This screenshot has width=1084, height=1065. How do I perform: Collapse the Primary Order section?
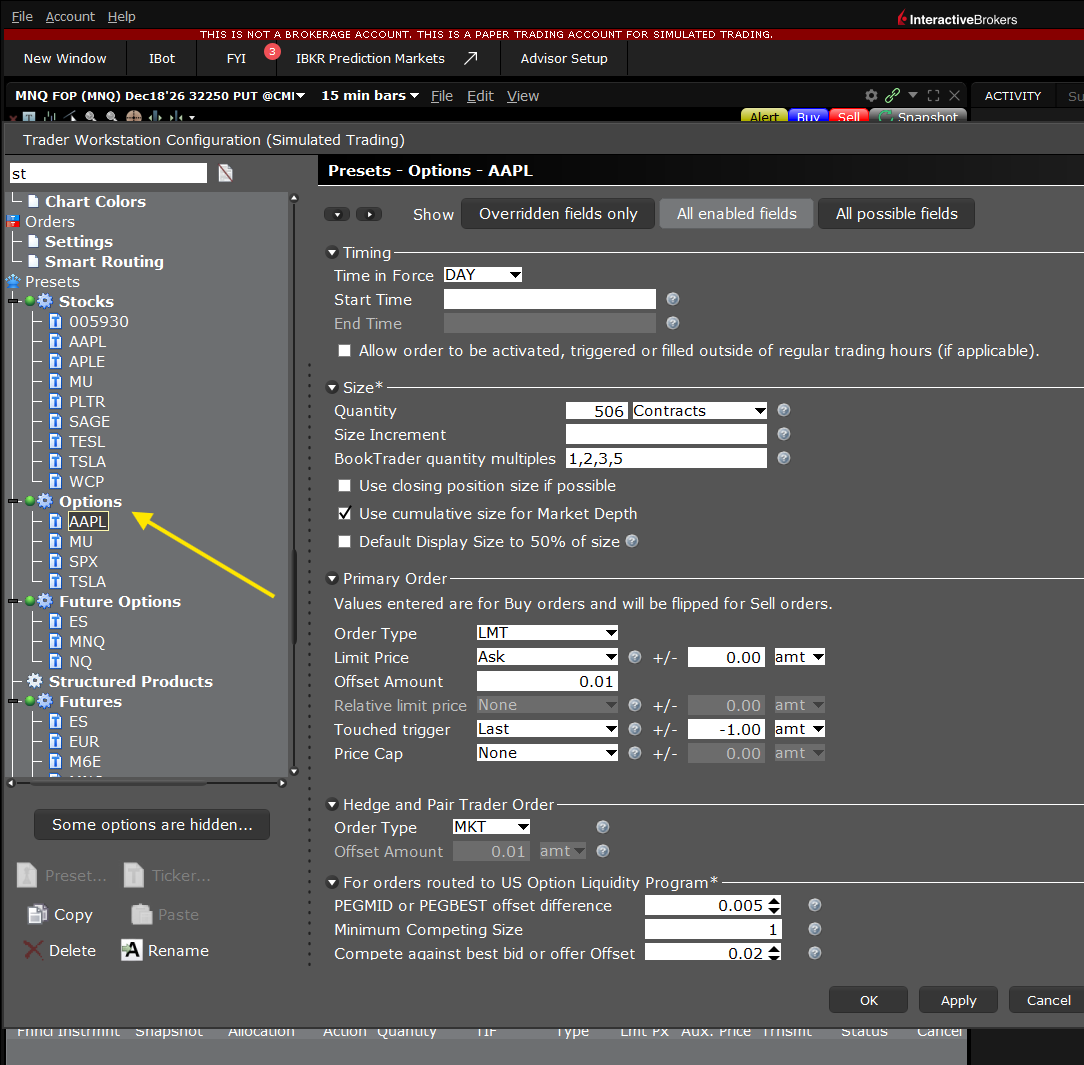pyautogui.click(x=332, y=578)
